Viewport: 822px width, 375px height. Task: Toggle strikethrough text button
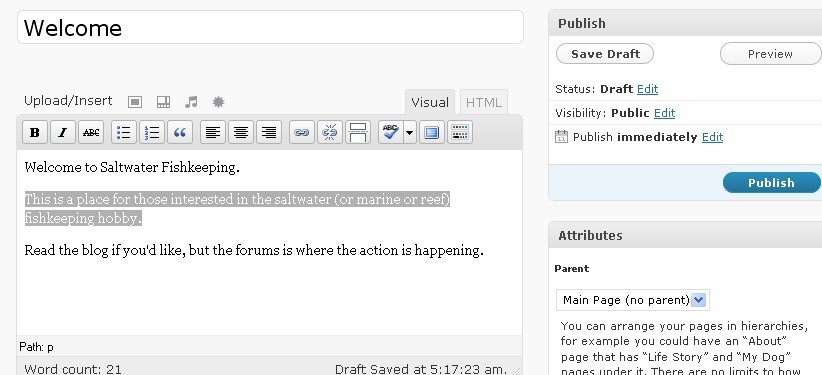click(x=91, y=132)
